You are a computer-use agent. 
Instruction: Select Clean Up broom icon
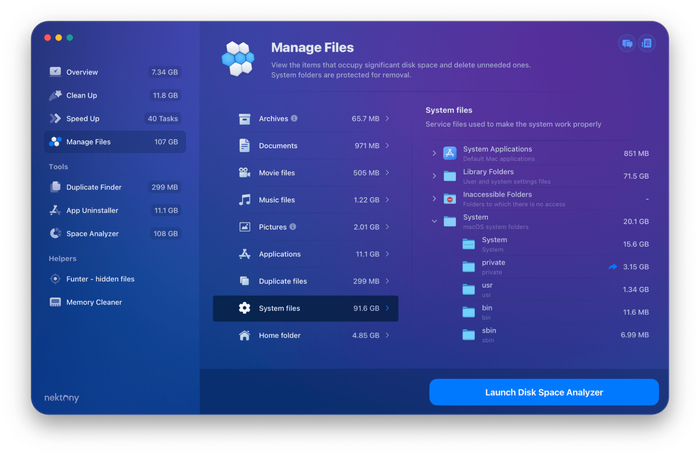coord(55,95)
